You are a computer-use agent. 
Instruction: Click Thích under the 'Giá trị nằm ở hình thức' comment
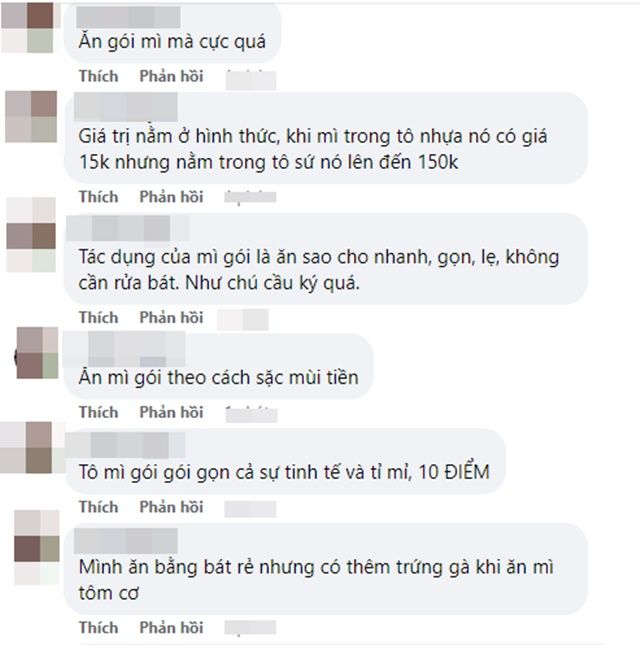pyautogui.click(x=98, y=197)
